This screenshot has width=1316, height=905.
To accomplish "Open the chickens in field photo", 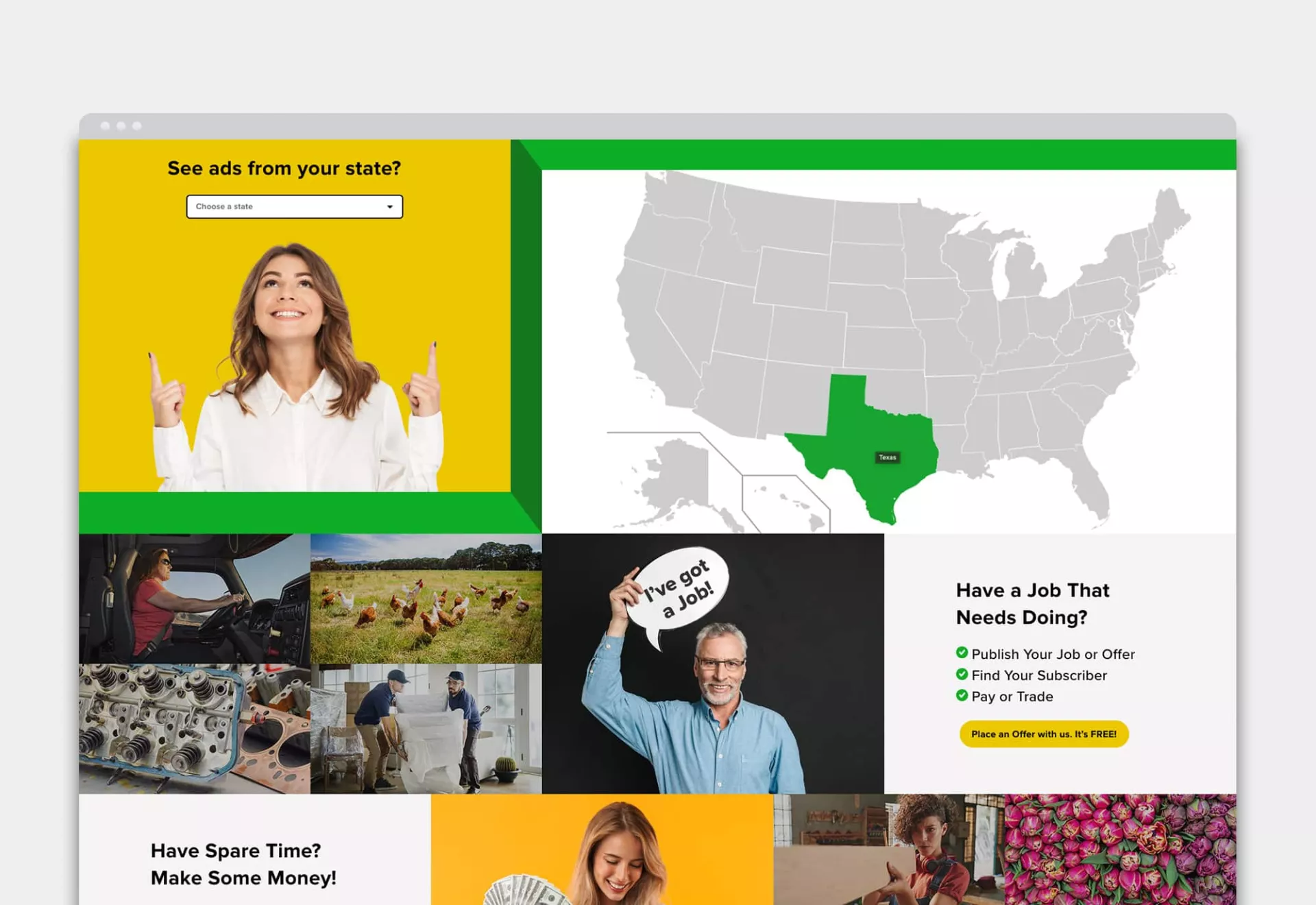I will (426, 598).
